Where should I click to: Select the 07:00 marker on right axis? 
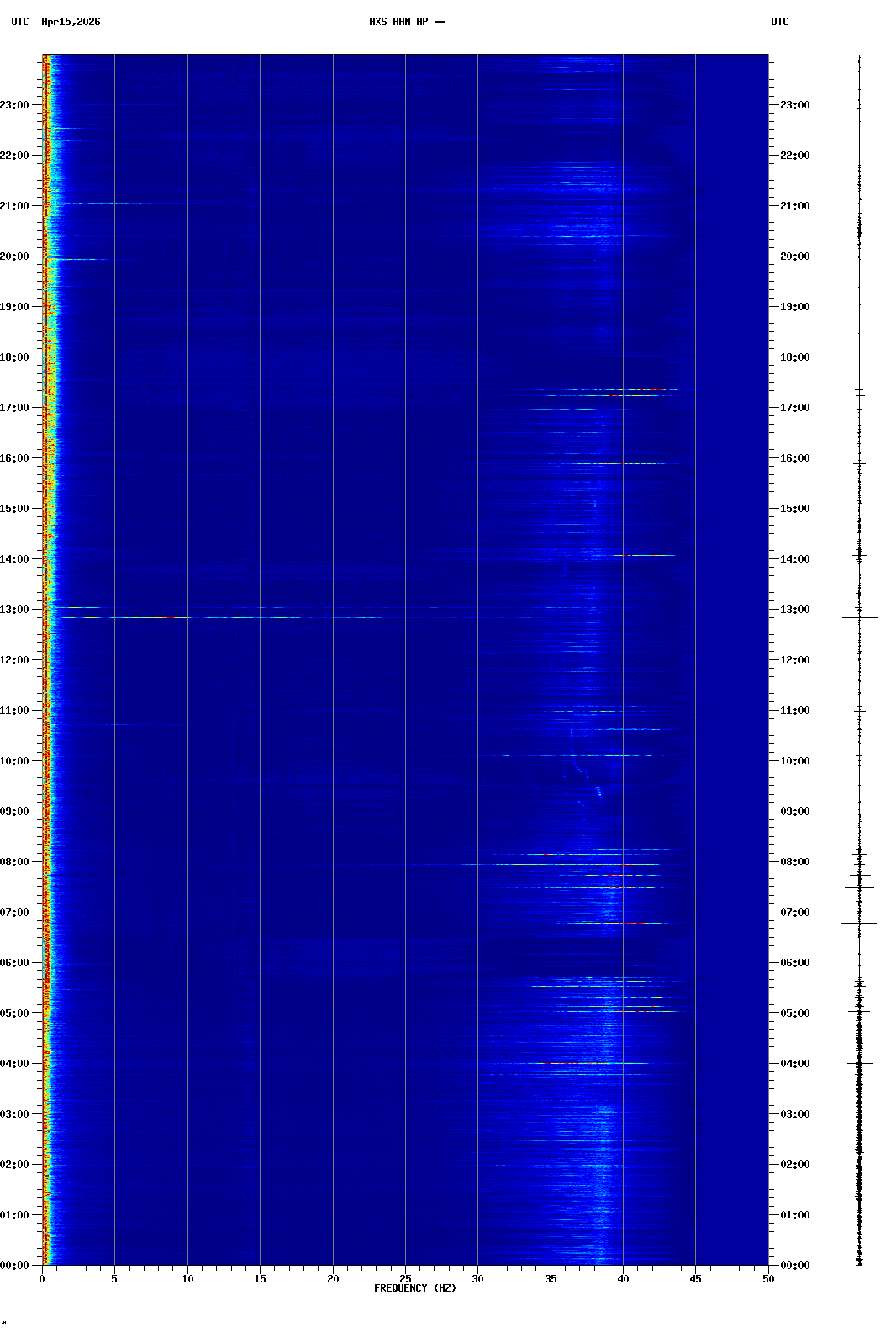(794, 912)
